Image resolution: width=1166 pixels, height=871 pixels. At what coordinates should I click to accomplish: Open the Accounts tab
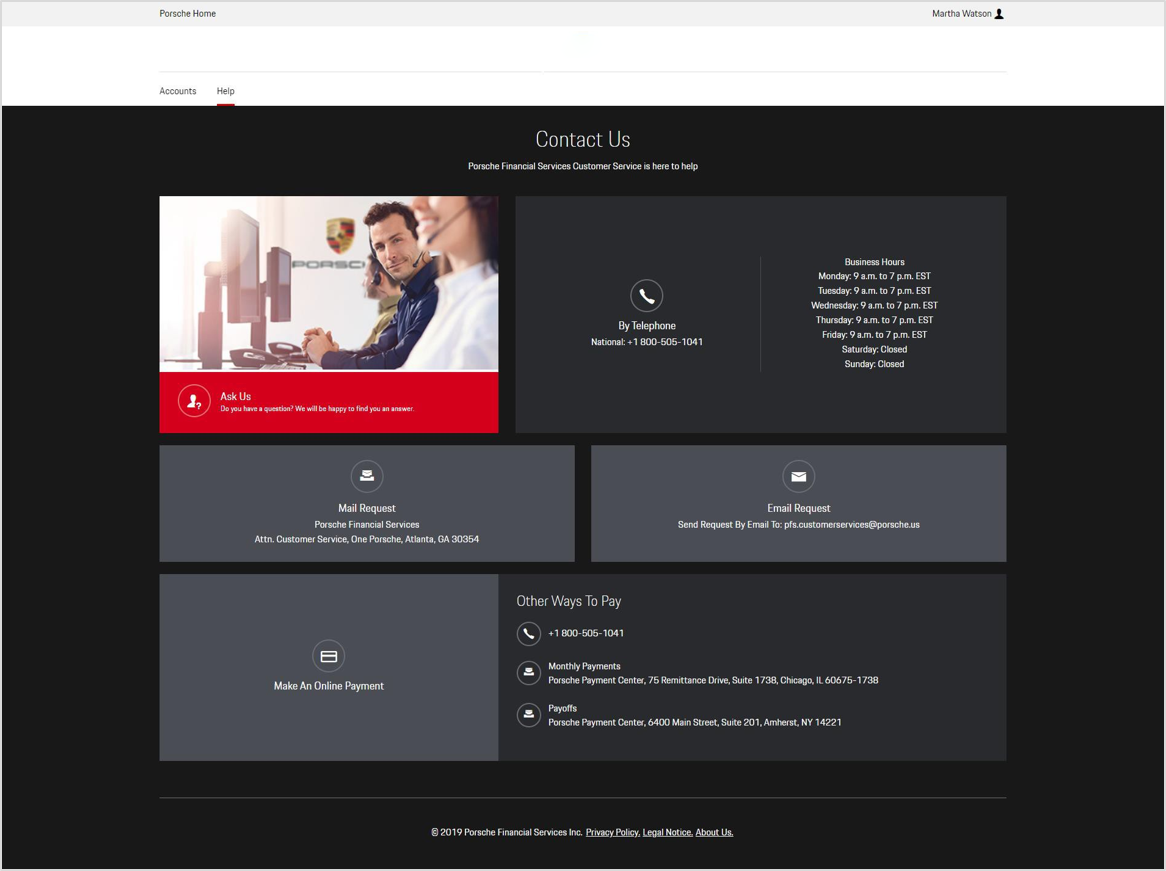(x=178, y=91)
